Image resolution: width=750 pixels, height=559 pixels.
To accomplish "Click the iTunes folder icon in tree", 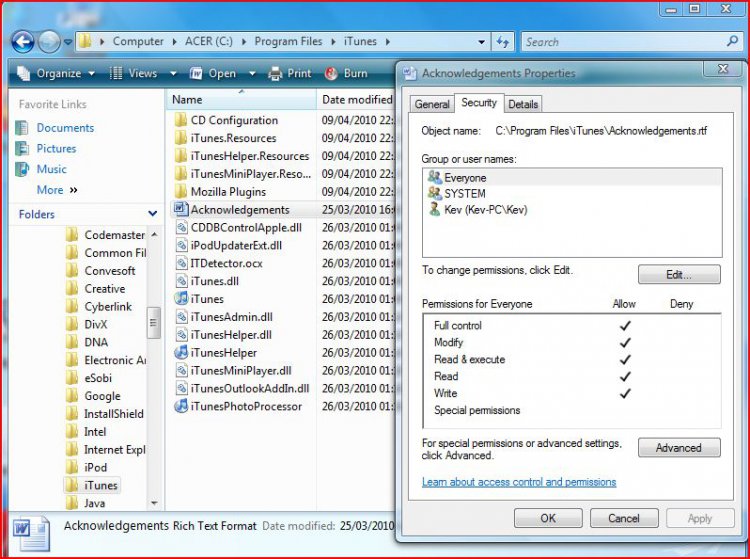I will coord(71,485).
